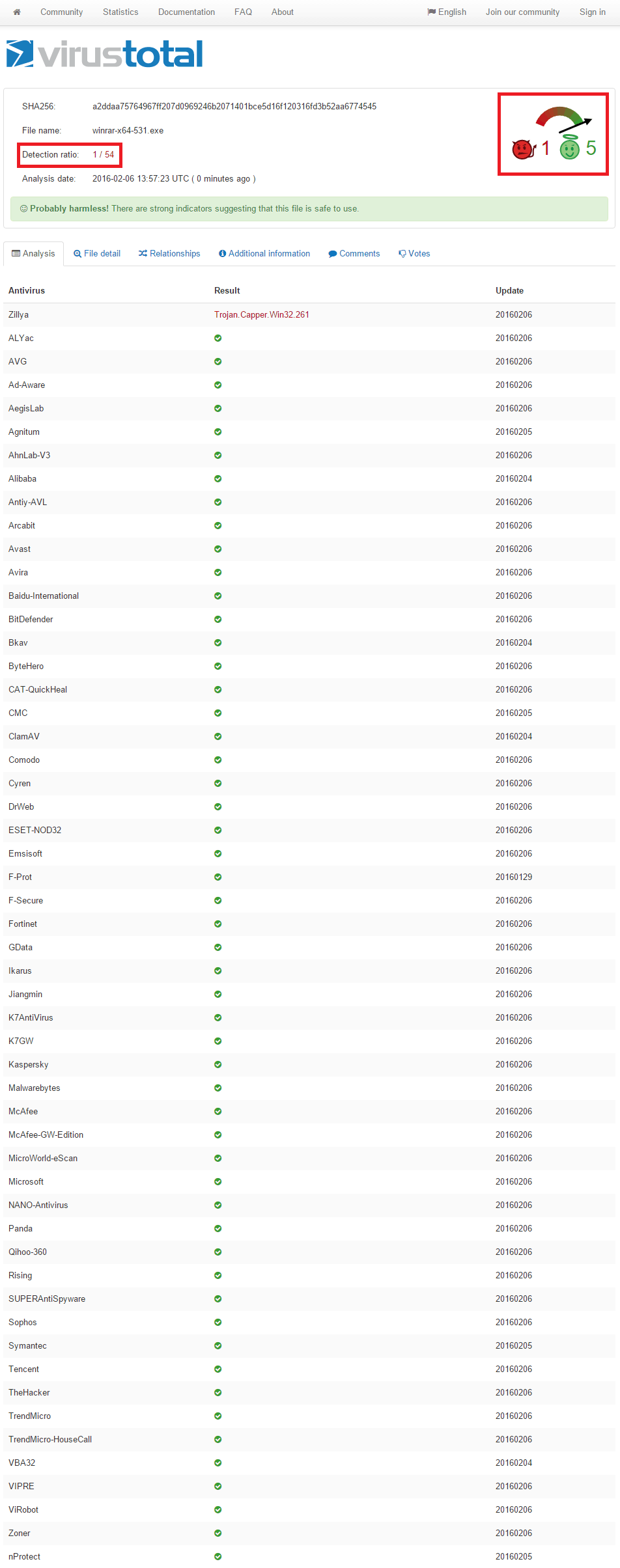Click the green check icon for Avast

pyautogui.click(x=218, y=549)
